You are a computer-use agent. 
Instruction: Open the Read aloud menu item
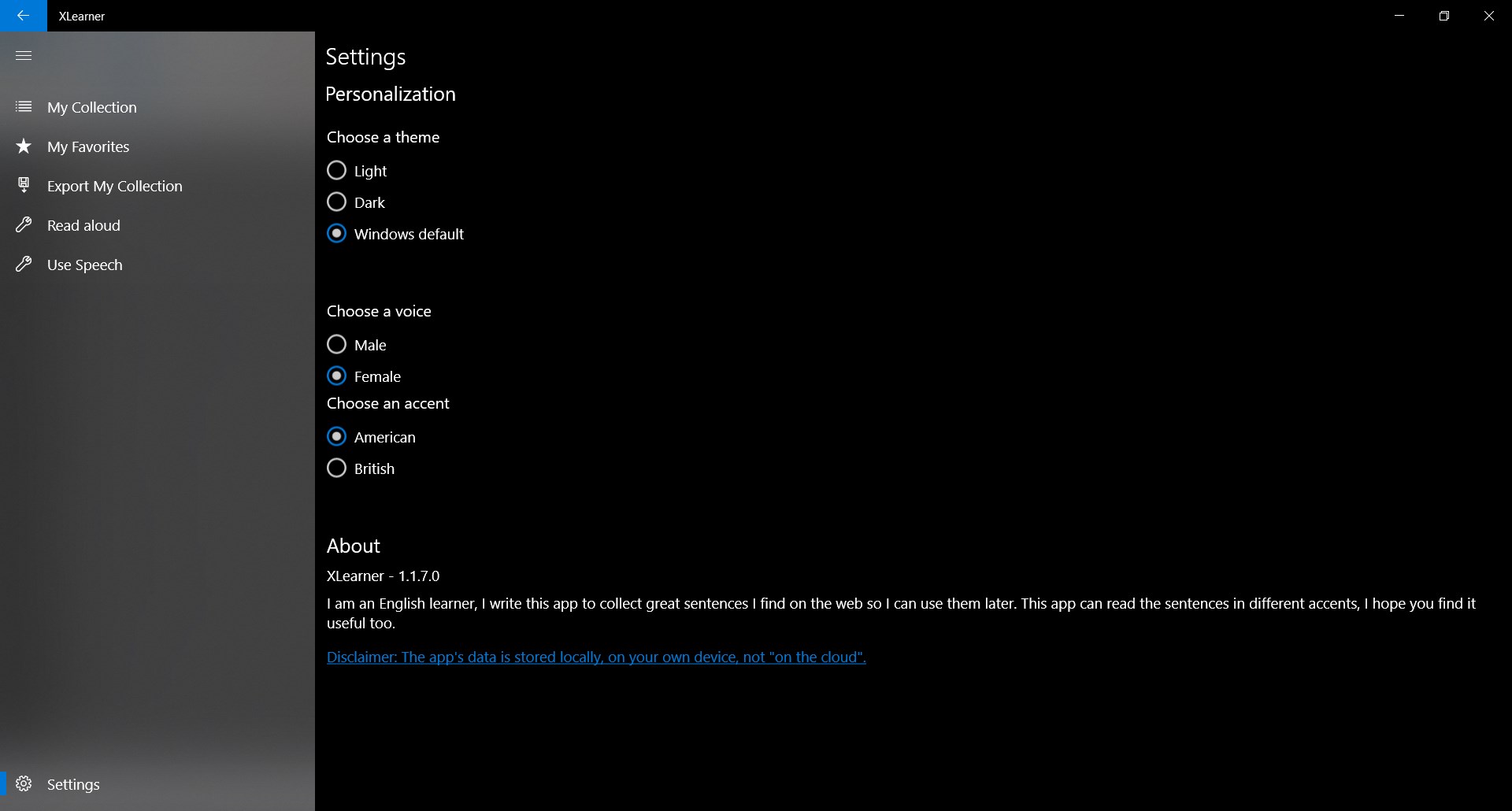83,225
